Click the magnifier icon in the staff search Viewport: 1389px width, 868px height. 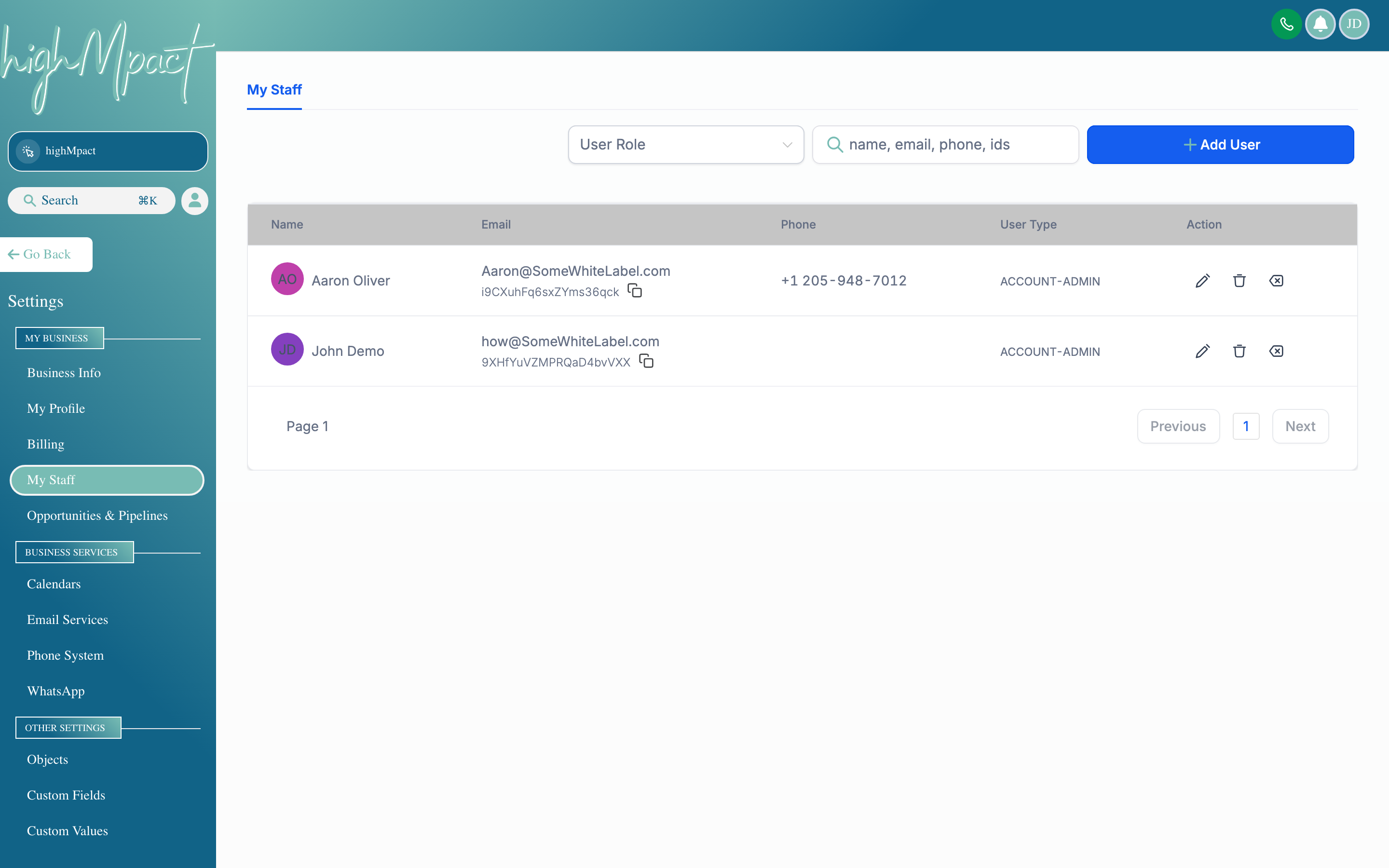click(834, 145)
